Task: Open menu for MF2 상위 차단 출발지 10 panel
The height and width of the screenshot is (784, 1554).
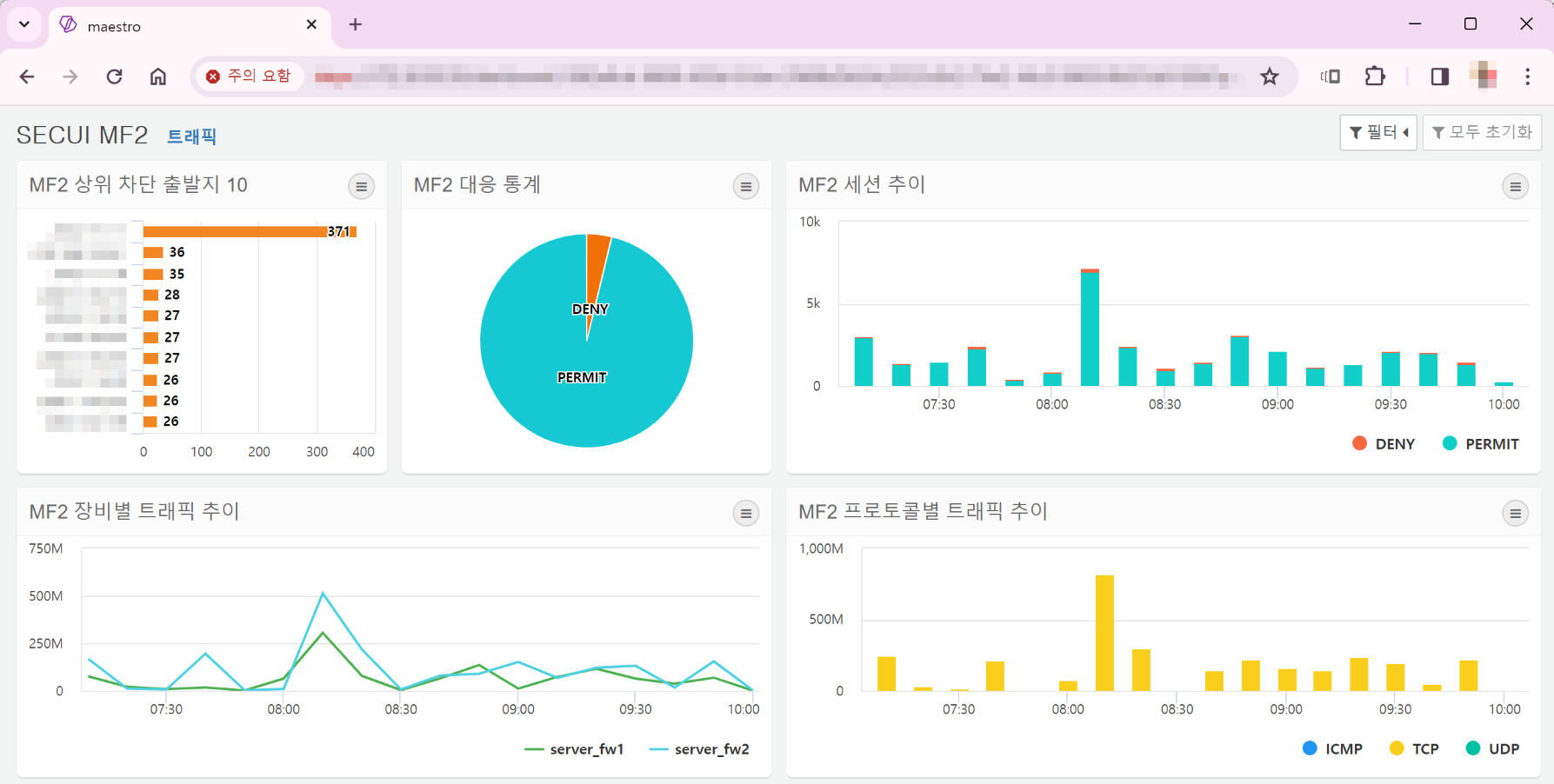Action: click(361, 186)
